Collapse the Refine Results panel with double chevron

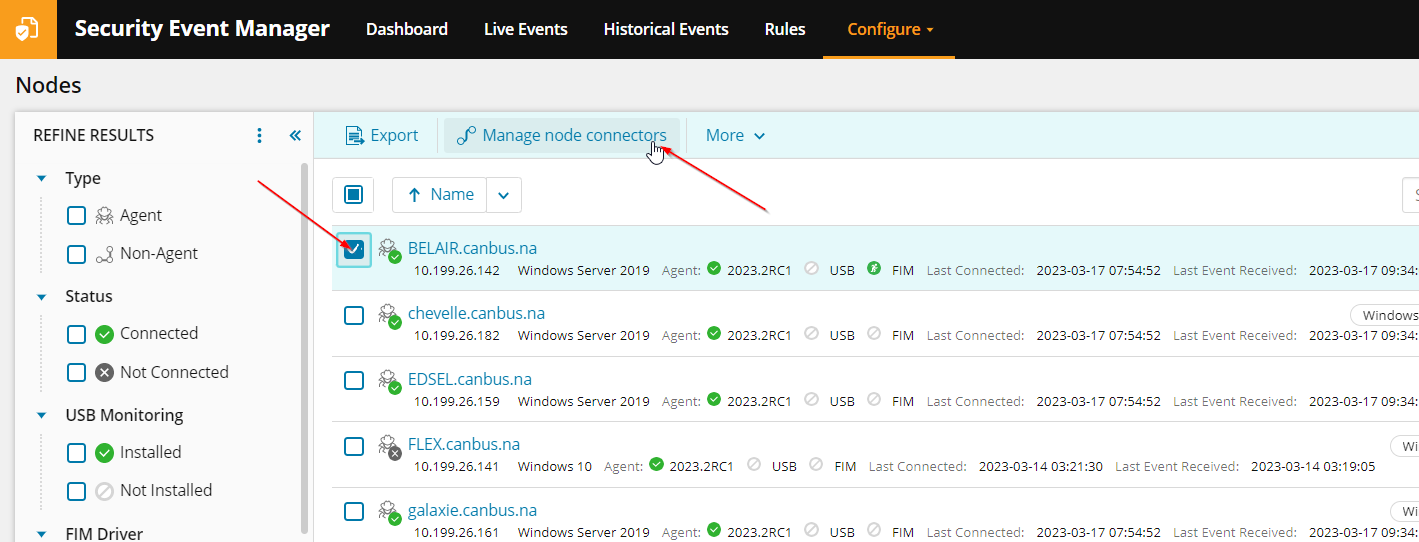[x=295, y=135]
